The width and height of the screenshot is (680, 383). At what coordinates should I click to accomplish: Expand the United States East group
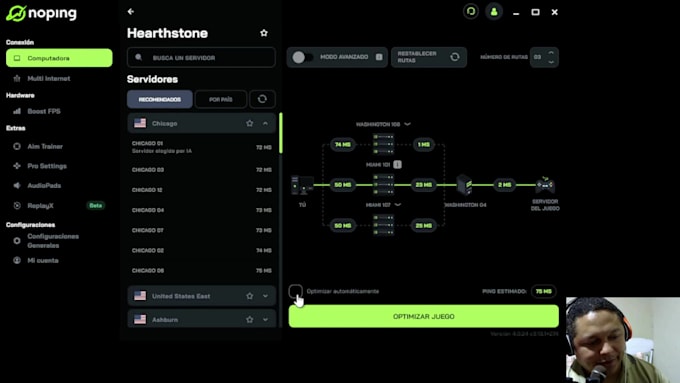[x=265, y=296]
